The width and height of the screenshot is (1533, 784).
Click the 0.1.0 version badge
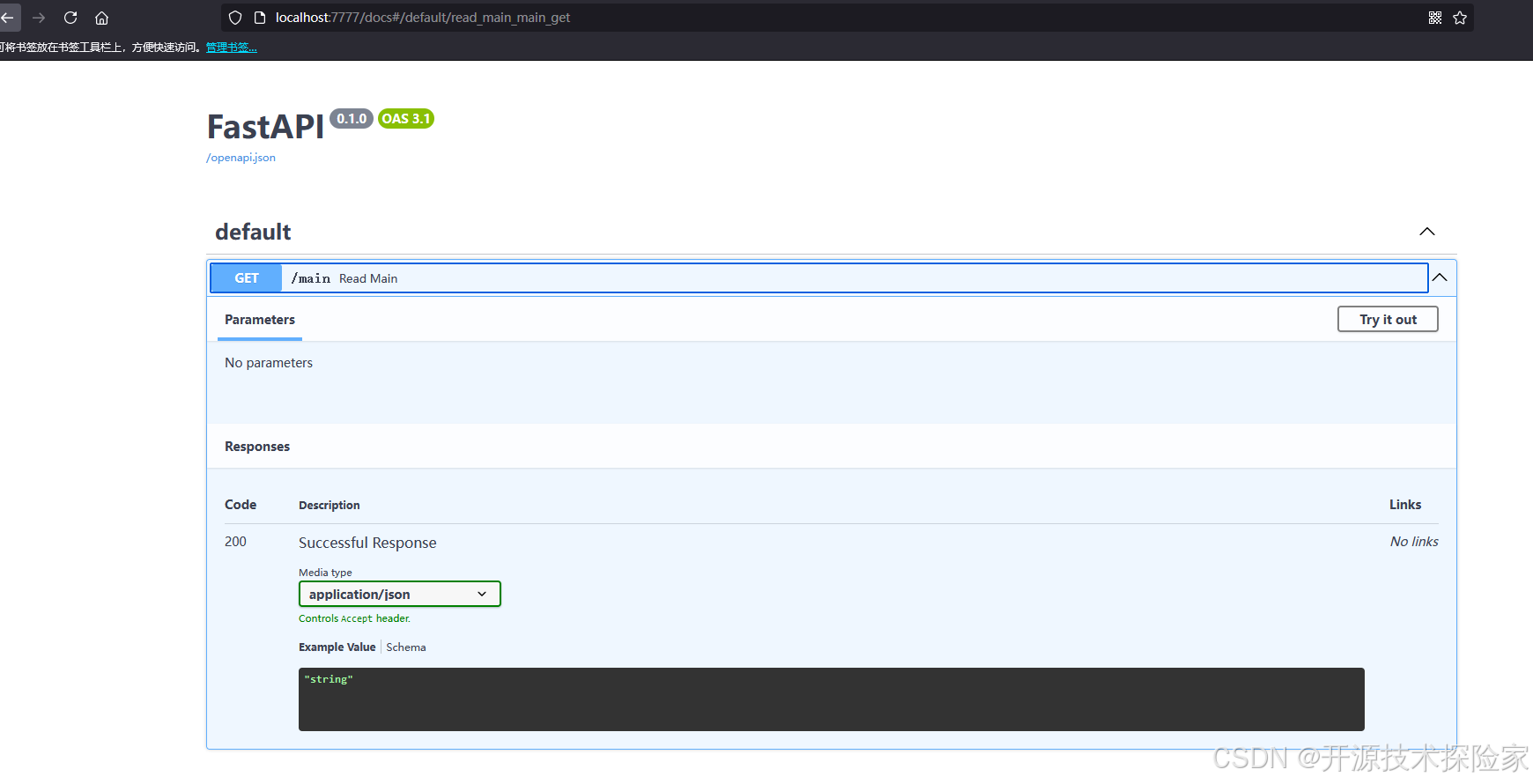point(352,119)
